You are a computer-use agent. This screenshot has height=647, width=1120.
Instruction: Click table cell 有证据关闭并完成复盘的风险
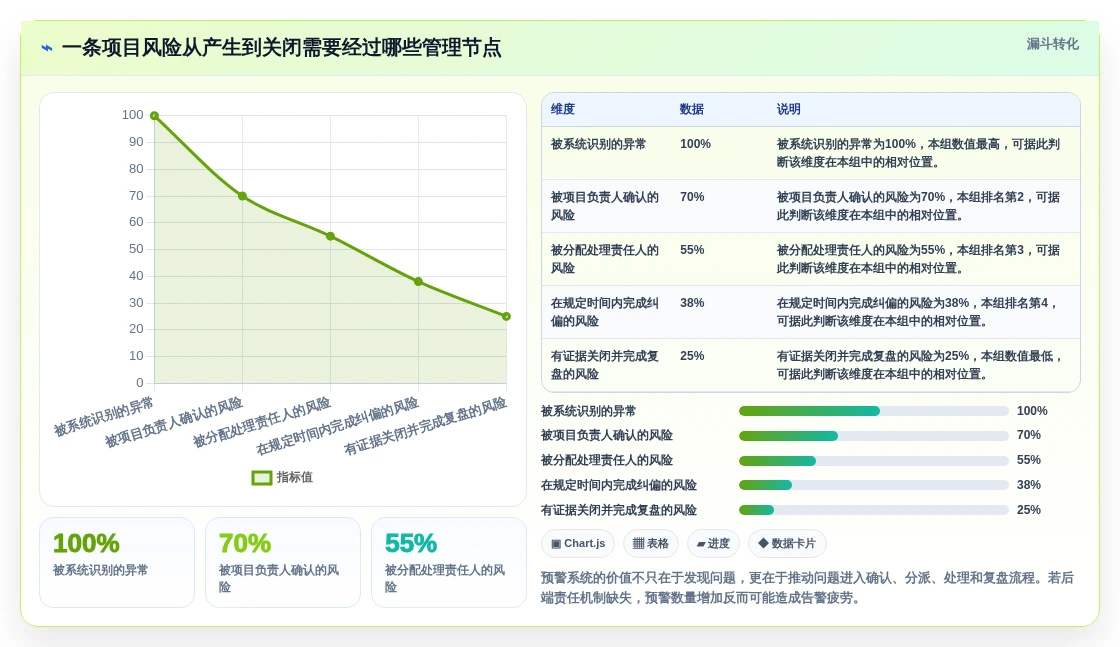coord(605,365)
